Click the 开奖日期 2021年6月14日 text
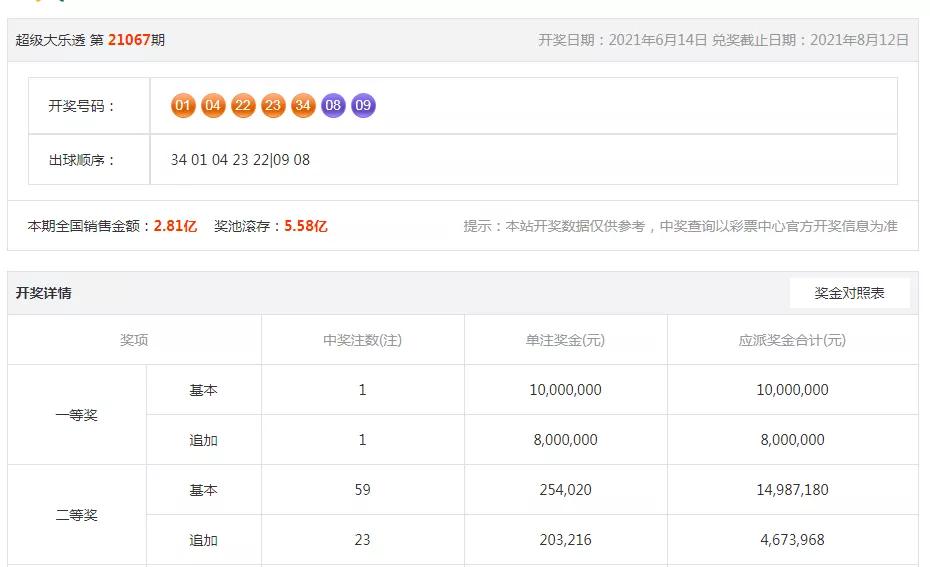Screen dimensions: 930x567 point(622,40)
